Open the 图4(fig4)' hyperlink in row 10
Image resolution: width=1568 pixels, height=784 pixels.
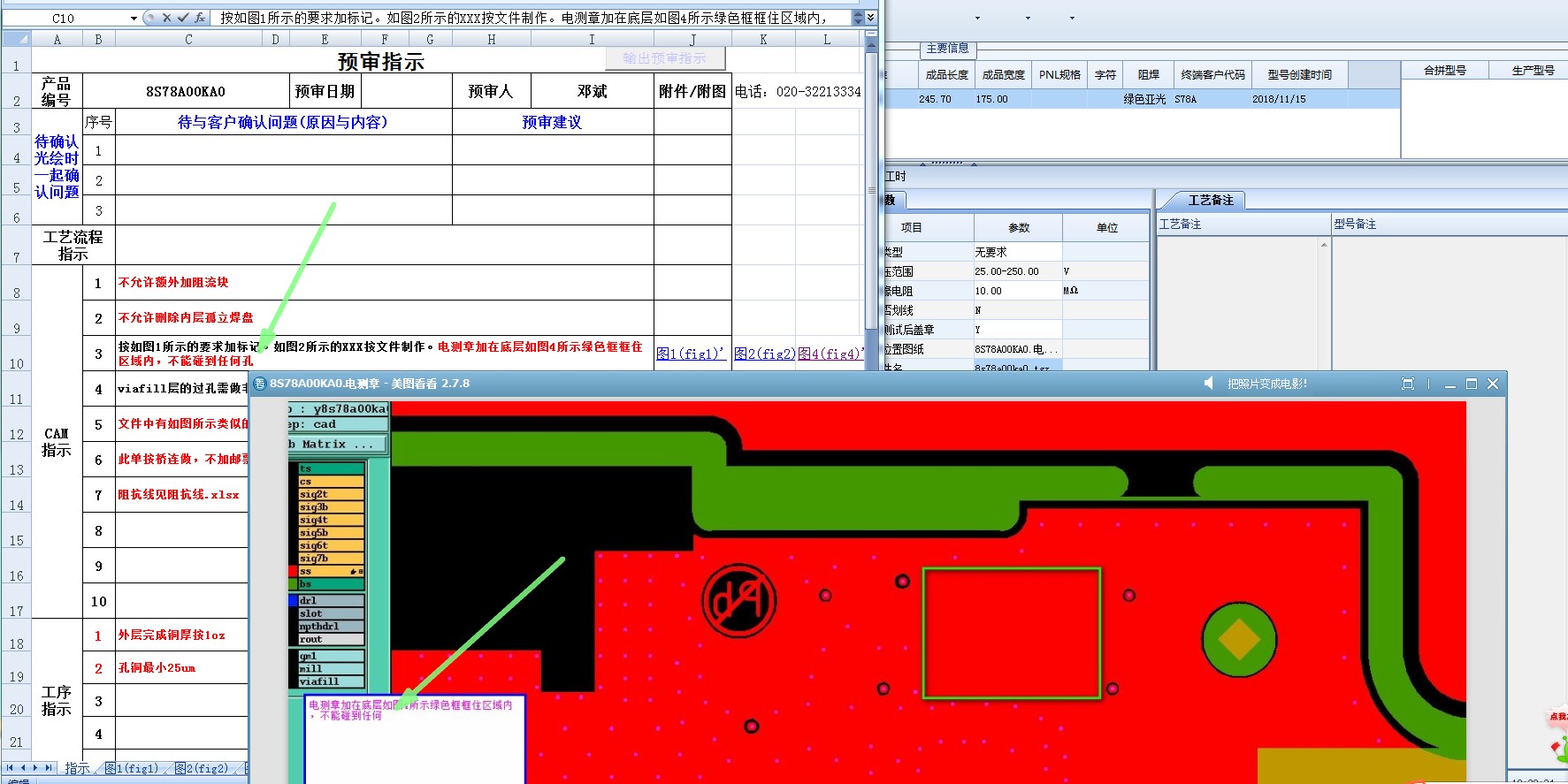830,354
